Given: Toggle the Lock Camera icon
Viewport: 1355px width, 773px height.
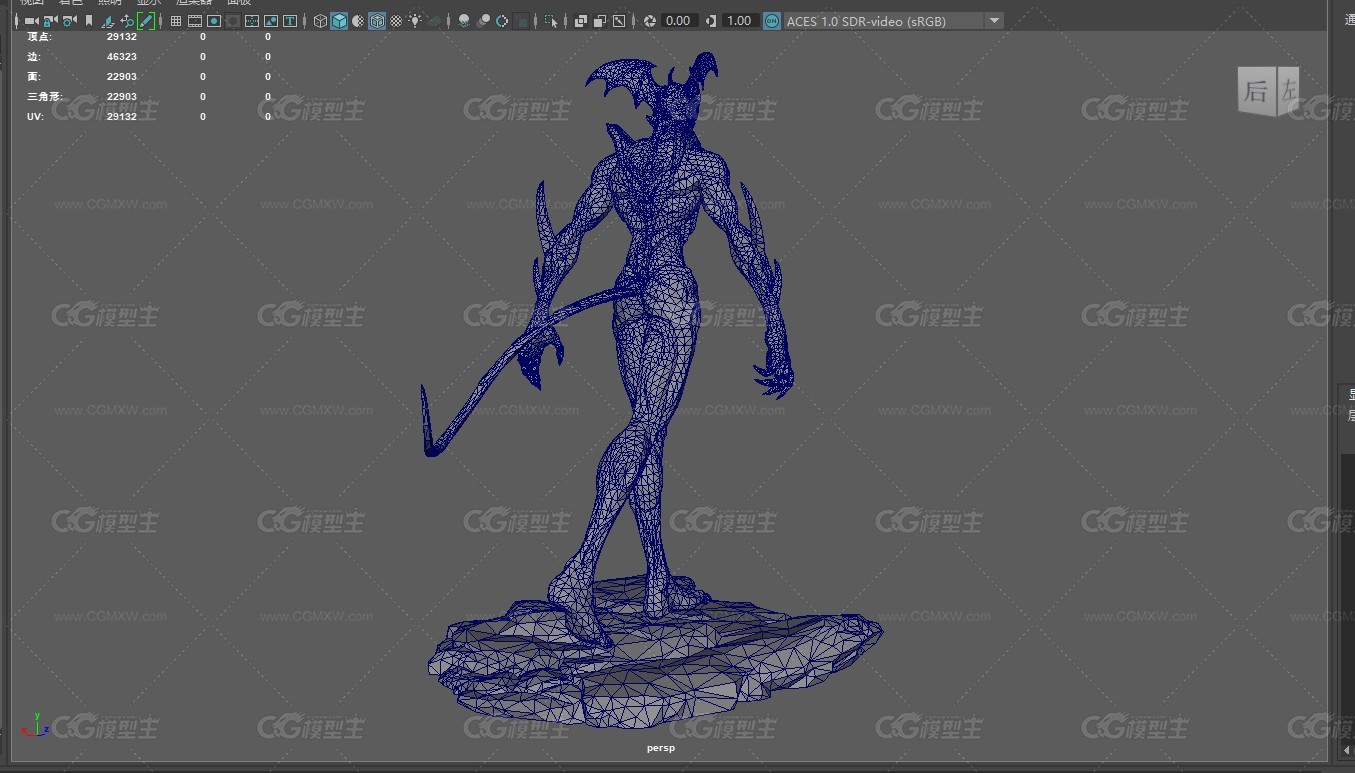Looking at the screenshot, I should coord(50,21).
